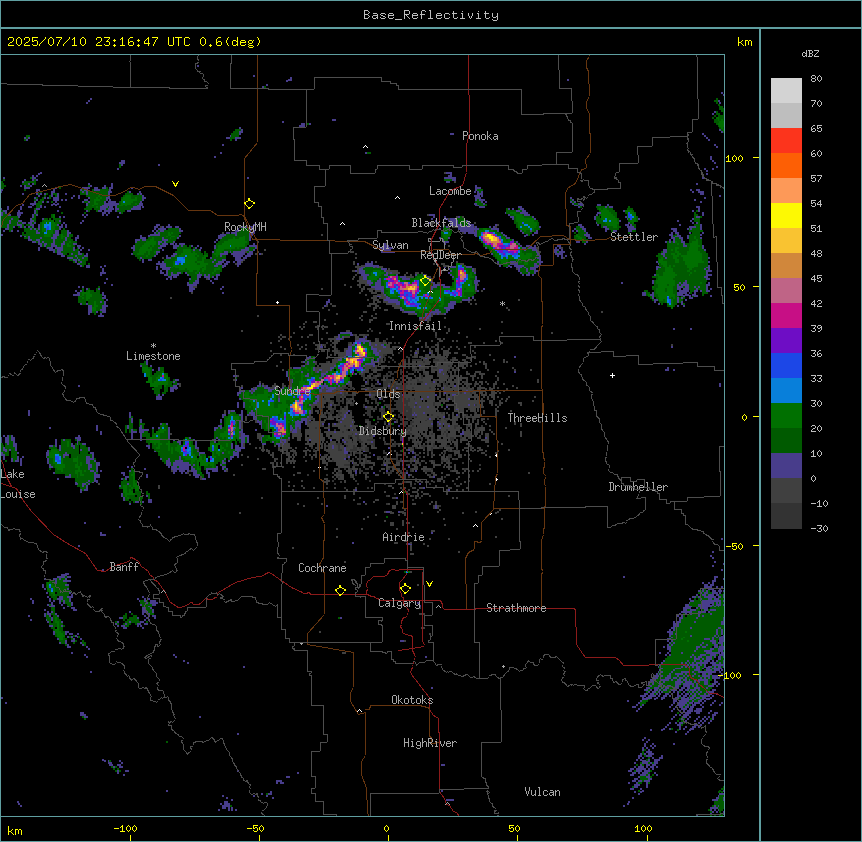This screenshot has width=862, height=842.
Task: Click the yellow diamond marker south of RedDeer
Action: (x=425, y=281)
